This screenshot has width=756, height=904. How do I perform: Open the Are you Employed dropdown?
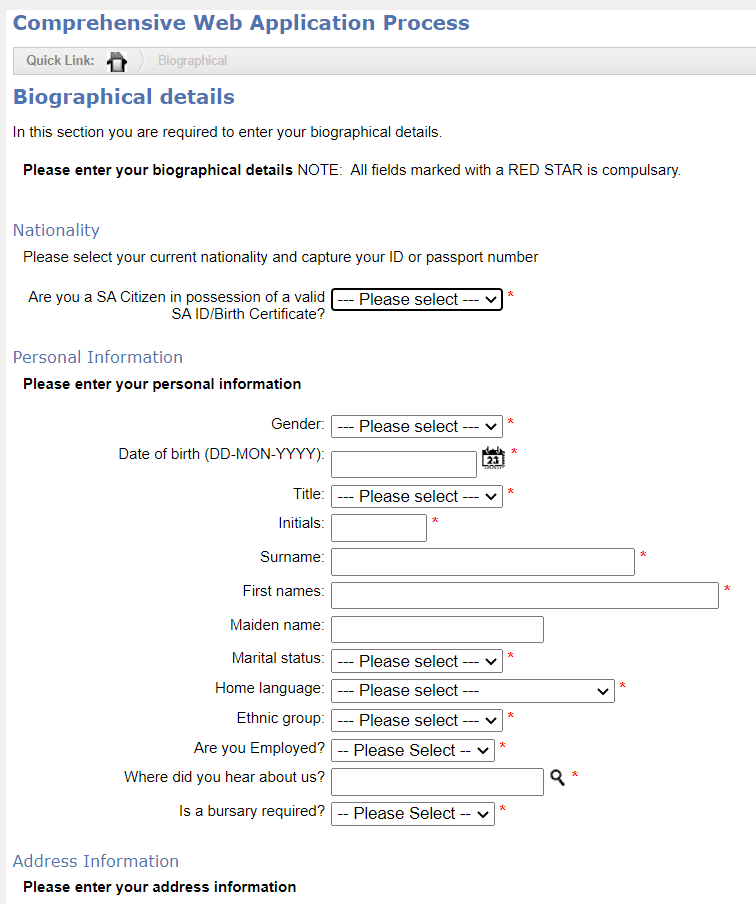412,750
